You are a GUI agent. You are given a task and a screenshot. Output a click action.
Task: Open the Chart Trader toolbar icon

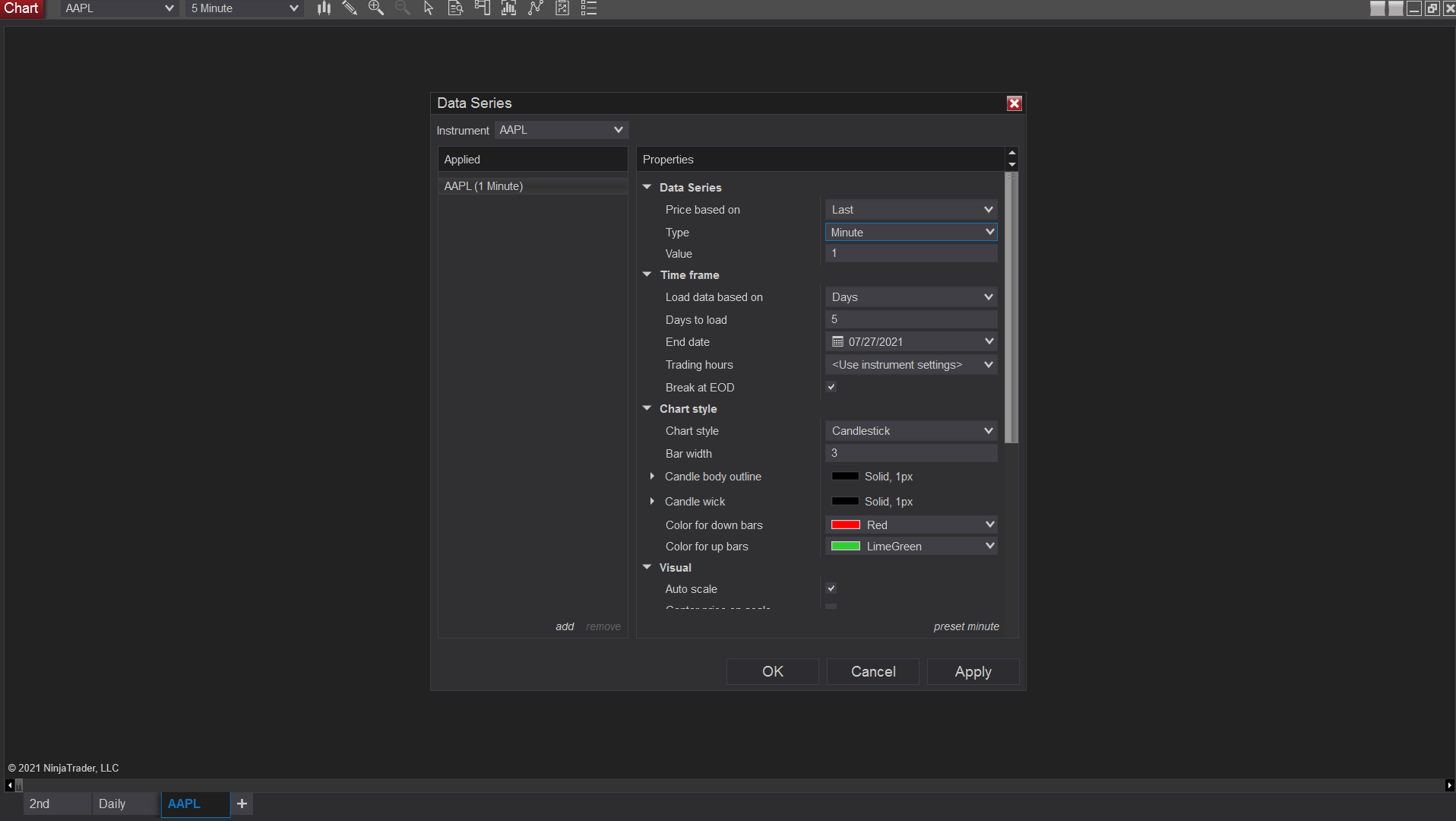tap(482, 8)
